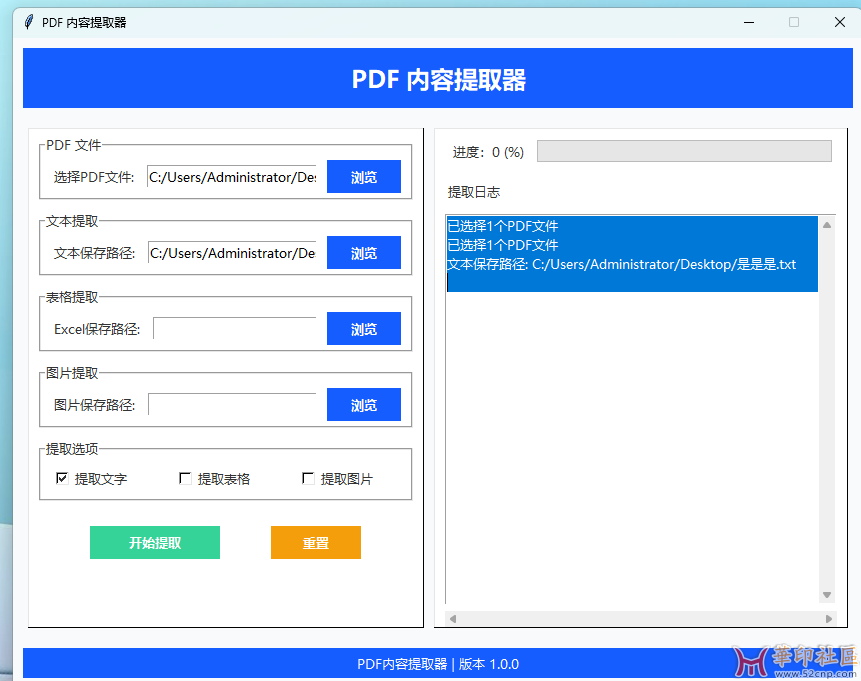Click the 文本保存路径 input field
This screenshot has width=861, height=681.
[x=232, y=253]
